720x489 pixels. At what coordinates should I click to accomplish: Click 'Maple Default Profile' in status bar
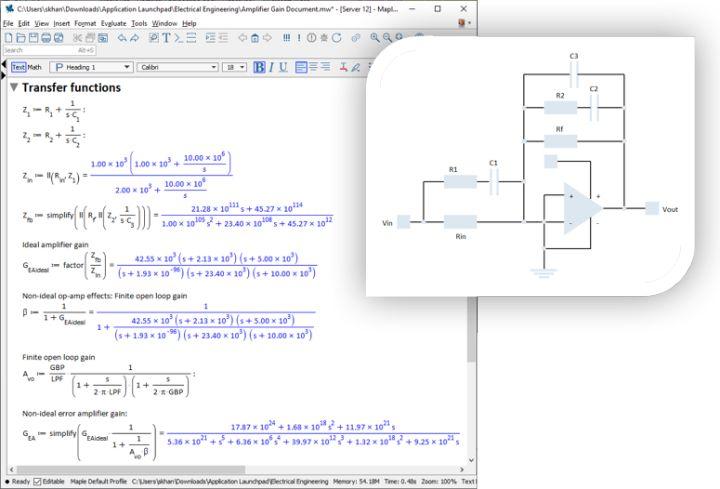pyautogui.click(x=98, y=481)
